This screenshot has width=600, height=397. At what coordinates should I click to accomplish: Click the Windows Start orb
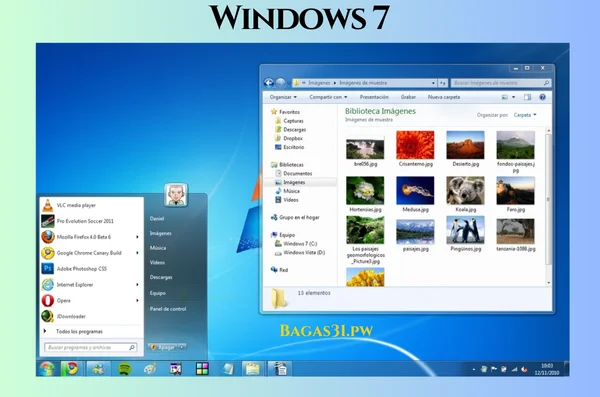47,369
